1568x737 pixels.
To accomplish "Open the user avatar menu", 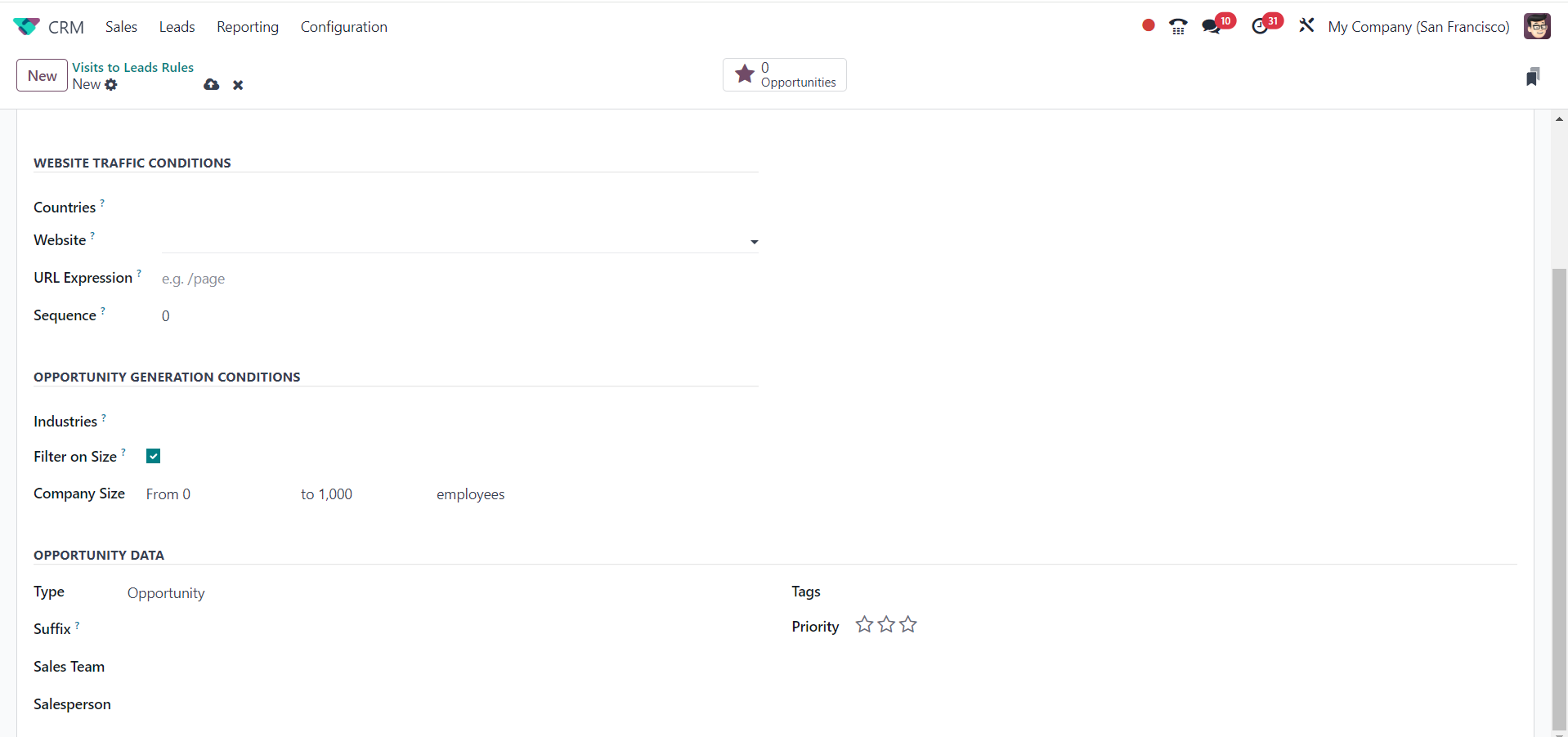I will (x=1537, y=26).
